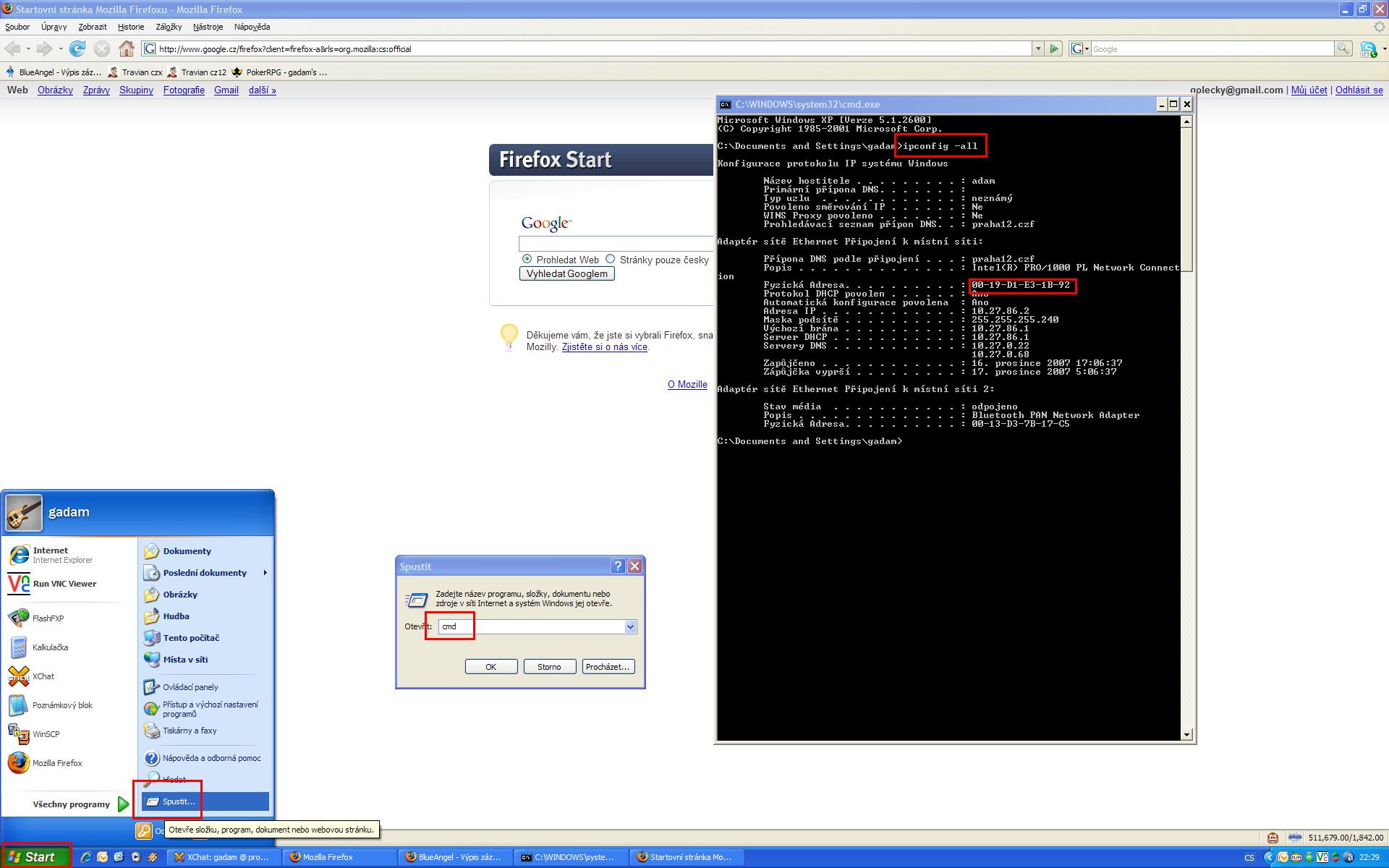Click the Skype toolbar icon in Firefox
The height and width of the screenshot is (868, 1389).
tap(1367, 49)
